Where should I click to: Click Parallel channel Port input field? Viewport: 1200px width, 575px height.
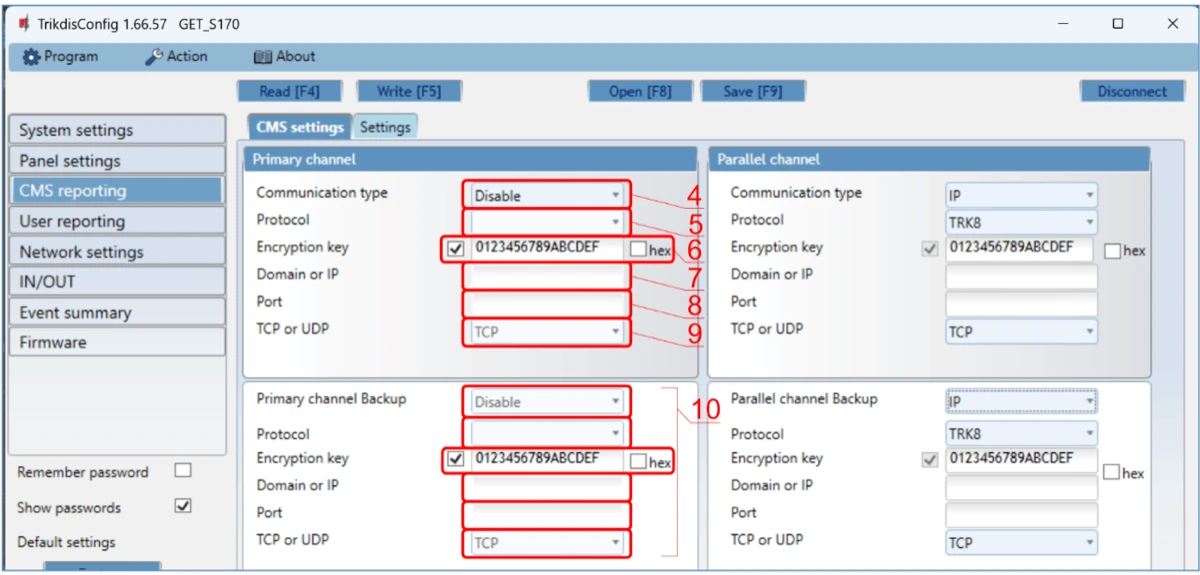point(1020,303)
